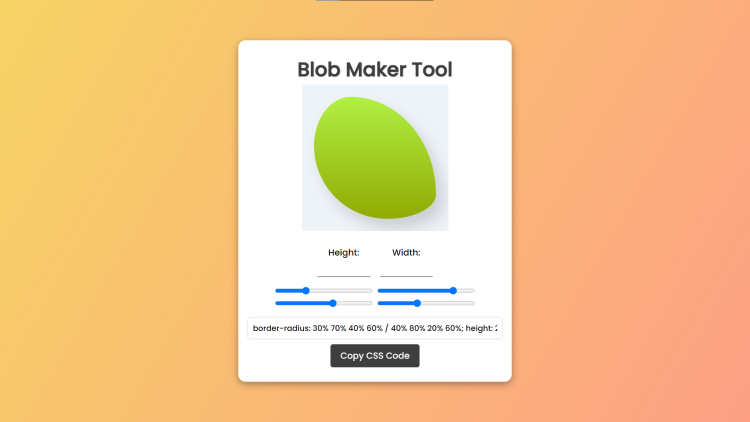The image size is (750, 422).
Task: Click the blue filled part of lower-right slider
Action: (396, 302)
